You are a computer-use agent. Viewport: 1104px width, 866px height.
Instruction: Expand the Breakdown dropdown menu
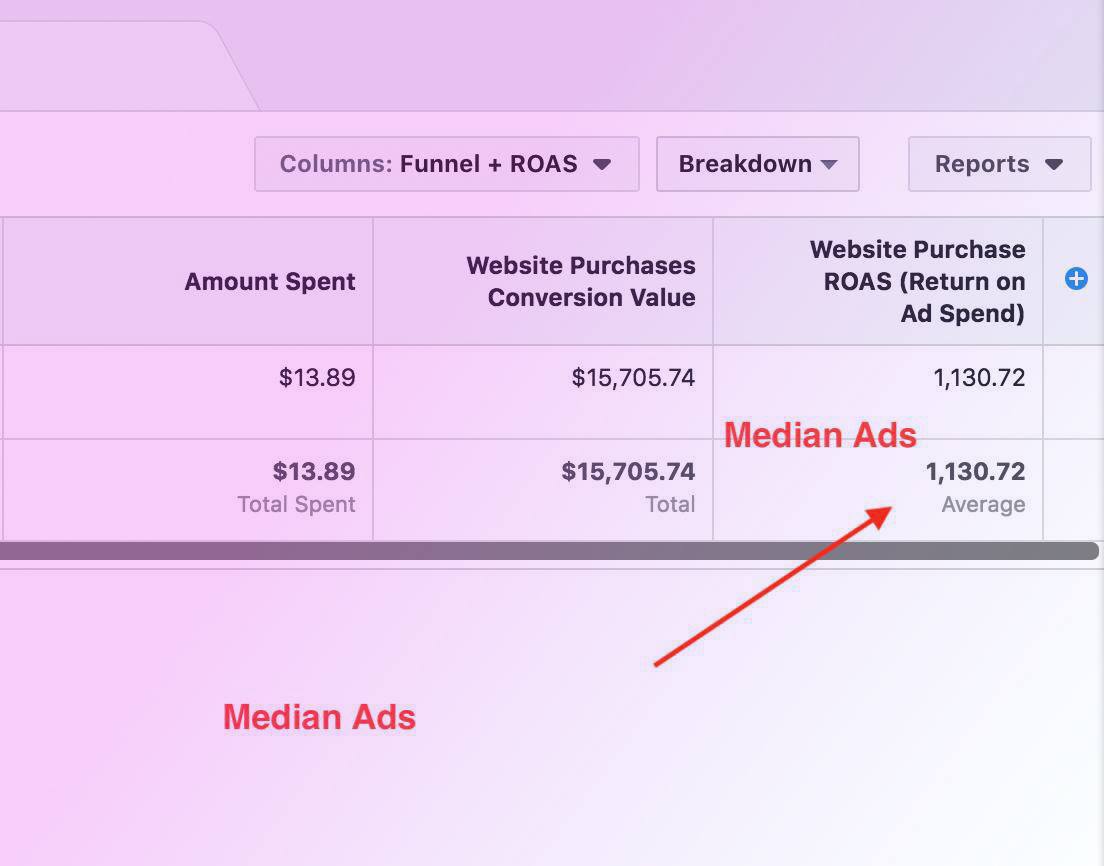point(758,164)
